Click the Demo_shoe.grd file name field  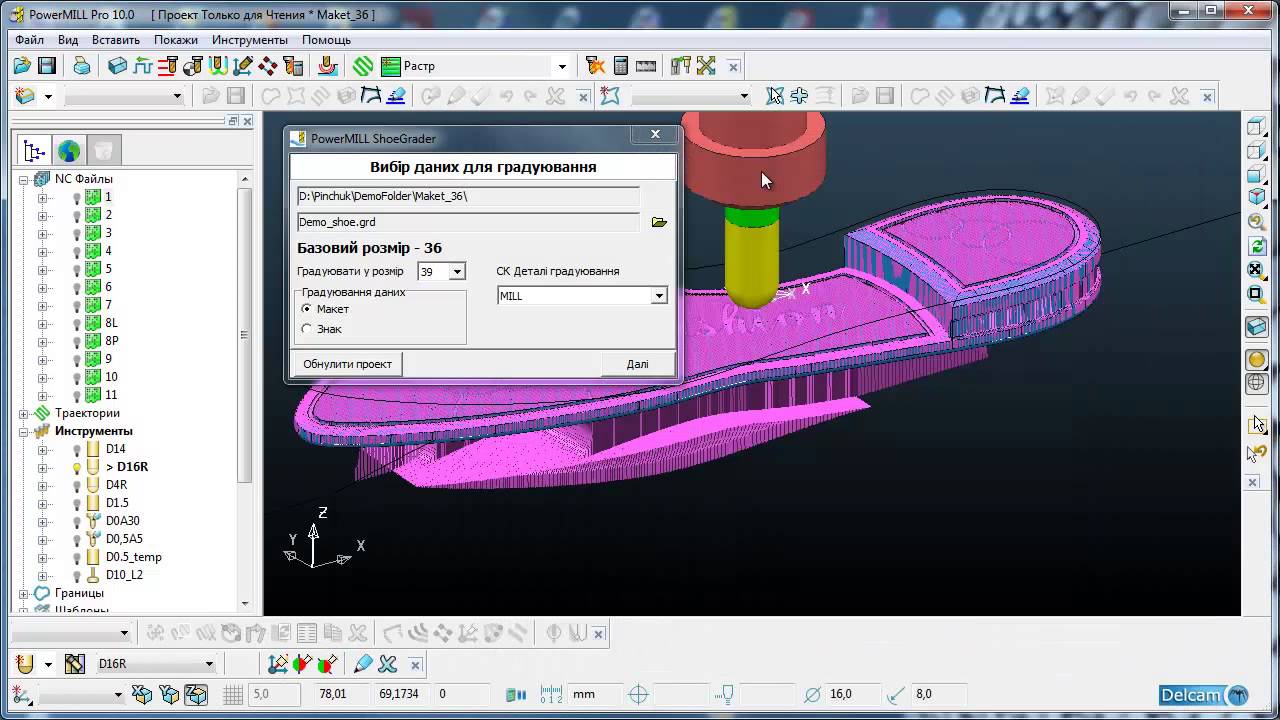point(468,222)
